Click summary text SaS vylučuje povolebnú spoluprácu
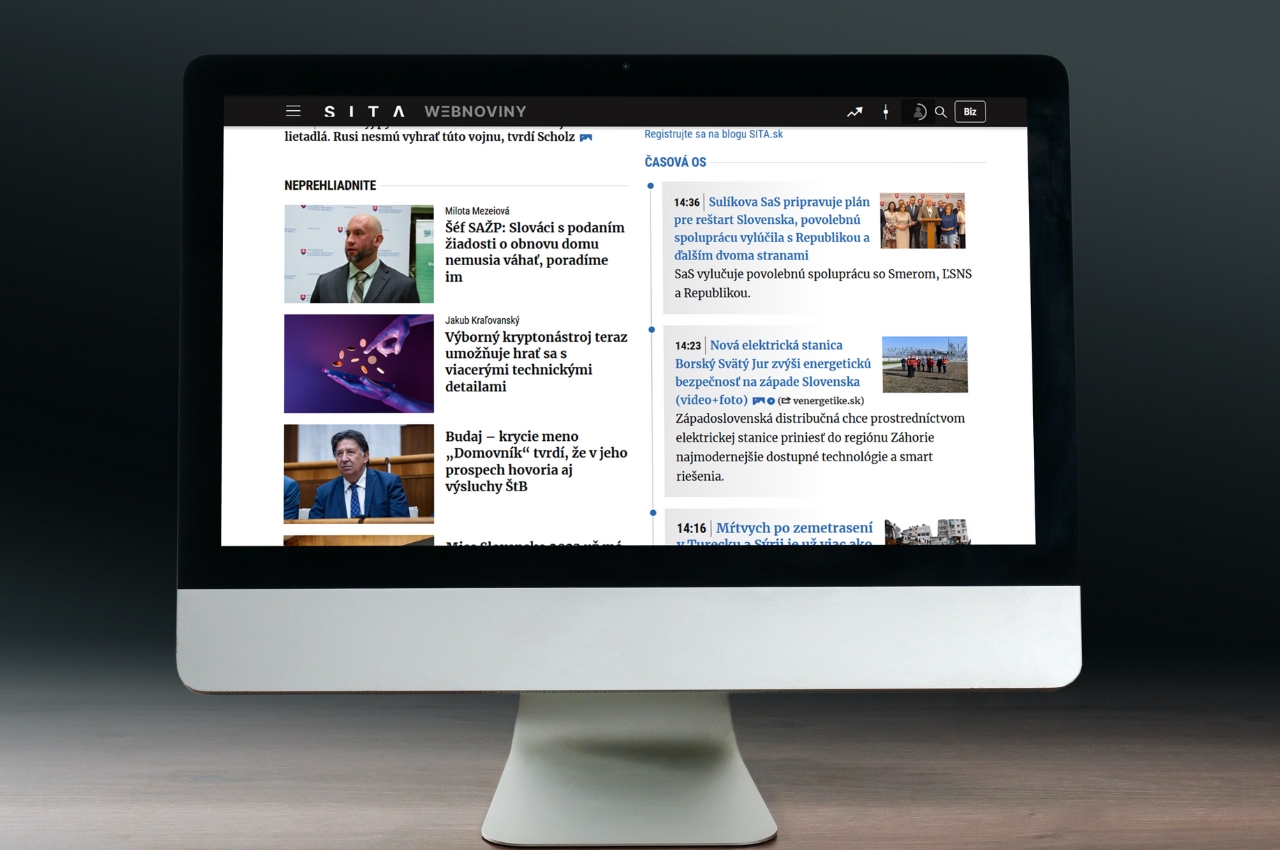Screen dimensions: 1280x850 pyautogui.click(x=823, y=283)
